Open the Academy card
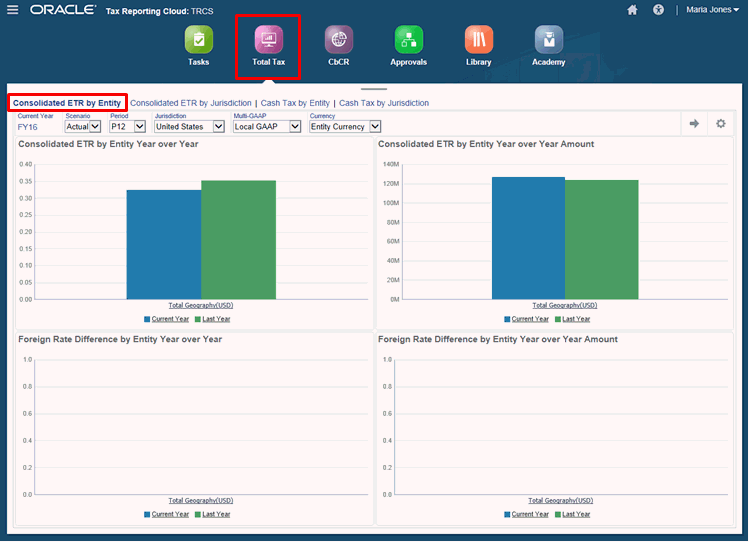The height and width of the screenshot is (542, 749). [549, 46]
